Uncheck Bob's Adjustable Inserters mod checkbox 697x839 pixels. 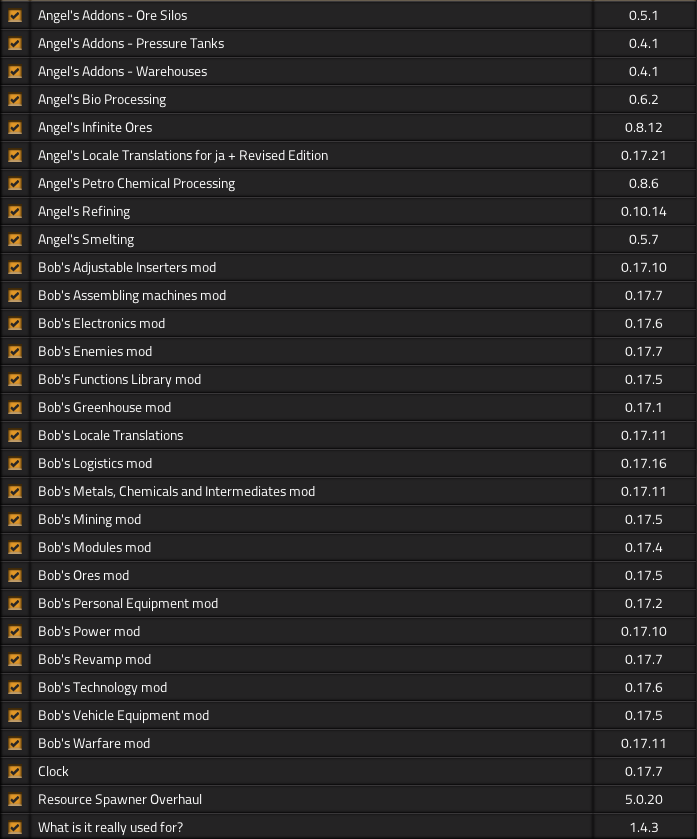point(15,267)
